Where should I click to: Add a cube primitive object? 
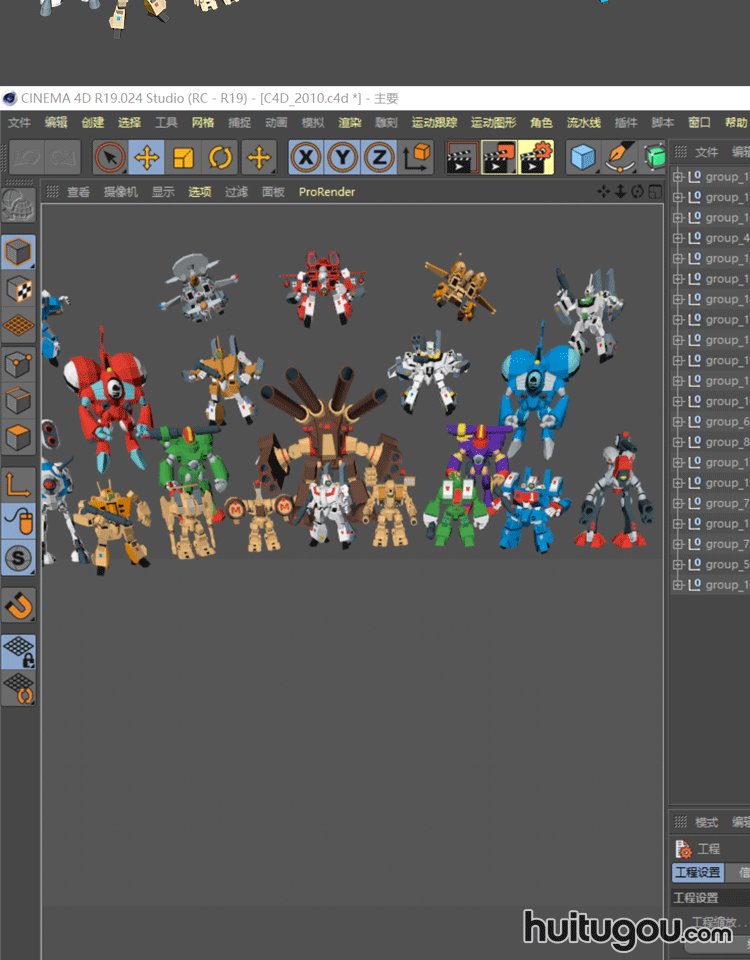[x=583, y=157]
